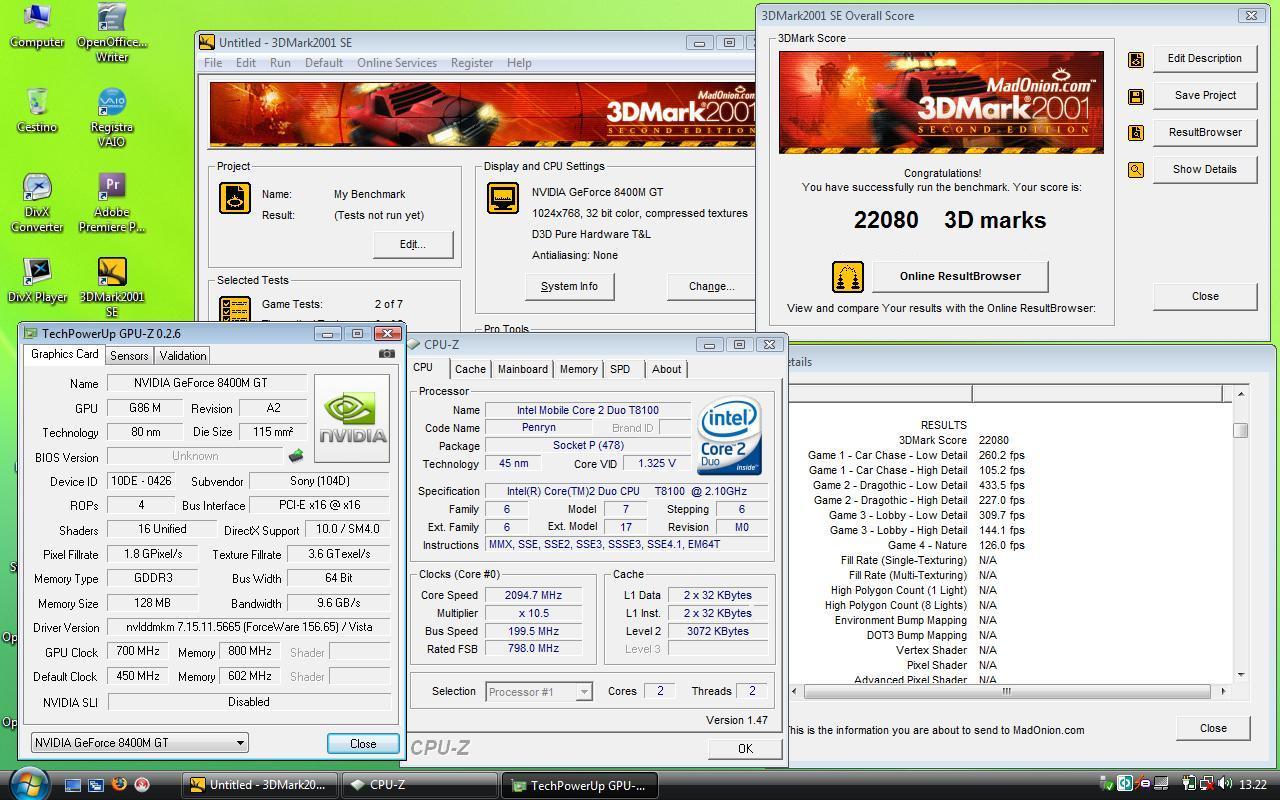This screenshot has width=1280, height=800.
Task: Click Switch between windows Quick Launch icon
Action: click(x=96, y=785)
